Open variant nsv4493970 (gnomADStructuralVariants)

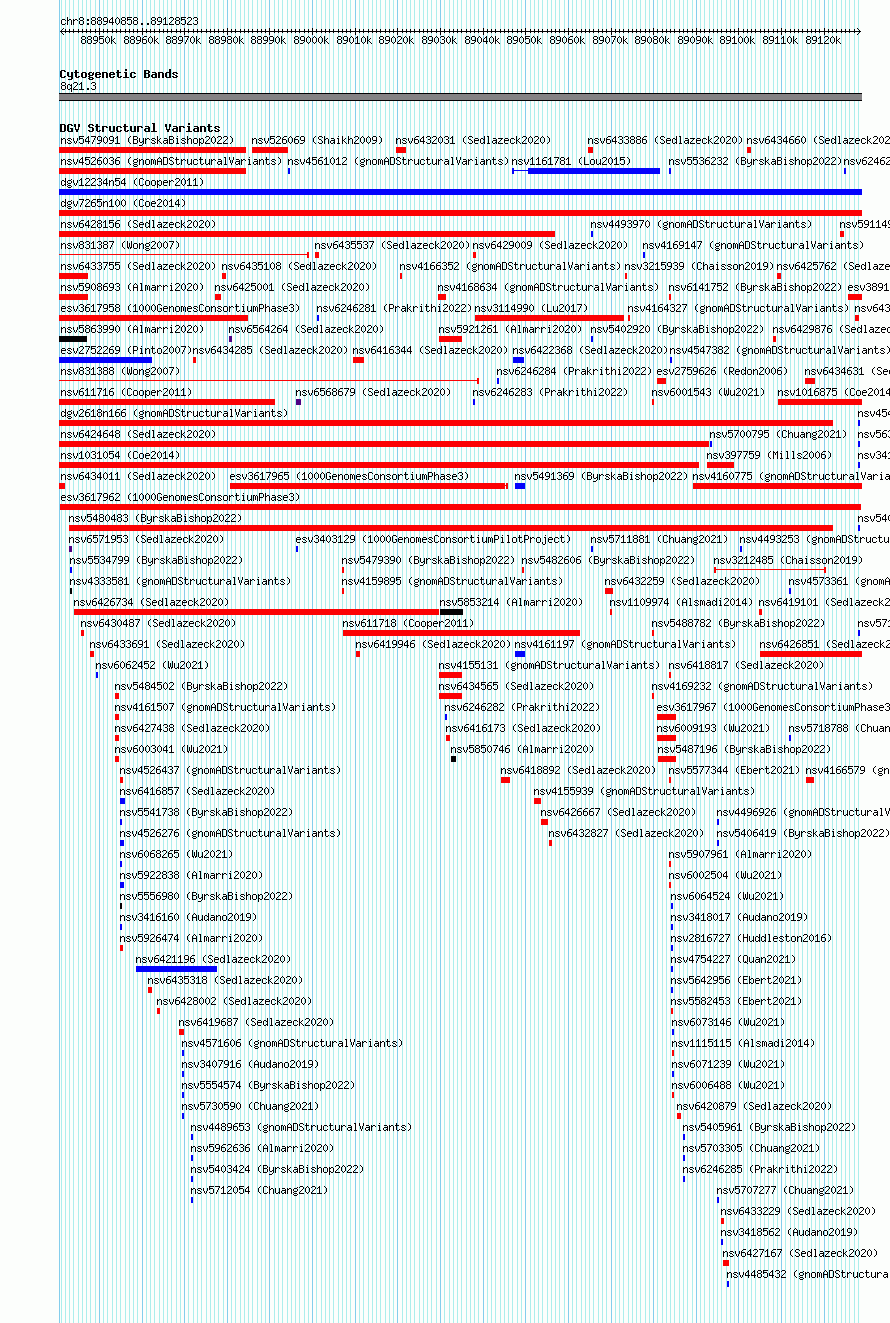[x=701, y=225]
